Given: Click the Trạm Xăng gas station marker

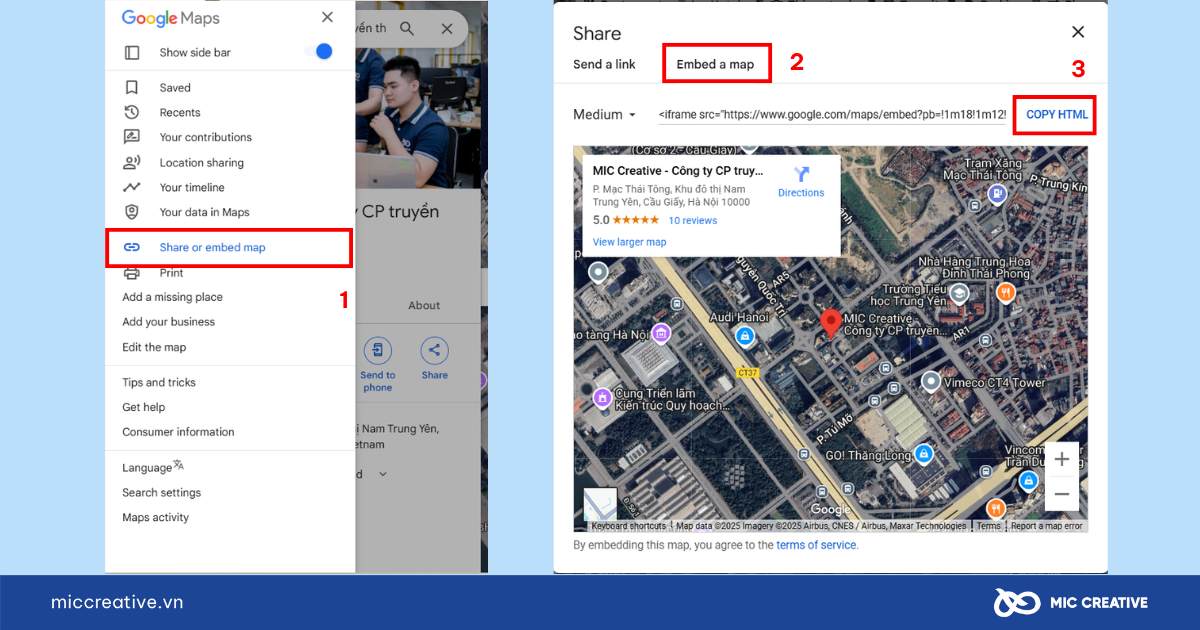Looking at the screenshot, I should coord(996,194).
